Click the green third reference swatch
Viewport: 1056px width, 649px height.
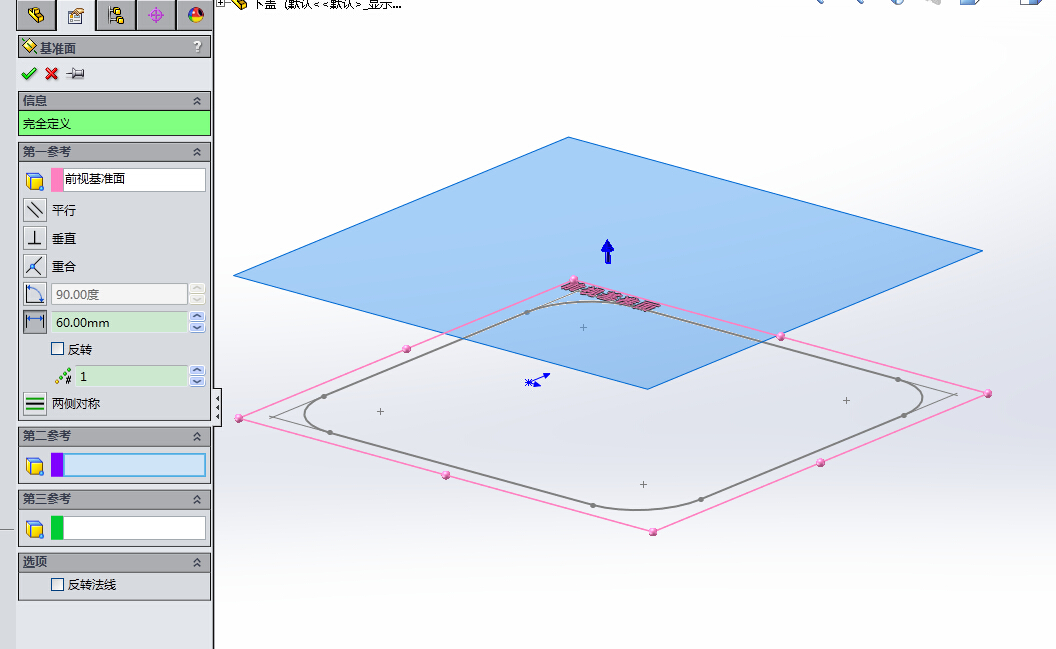[x=57, y=528]
